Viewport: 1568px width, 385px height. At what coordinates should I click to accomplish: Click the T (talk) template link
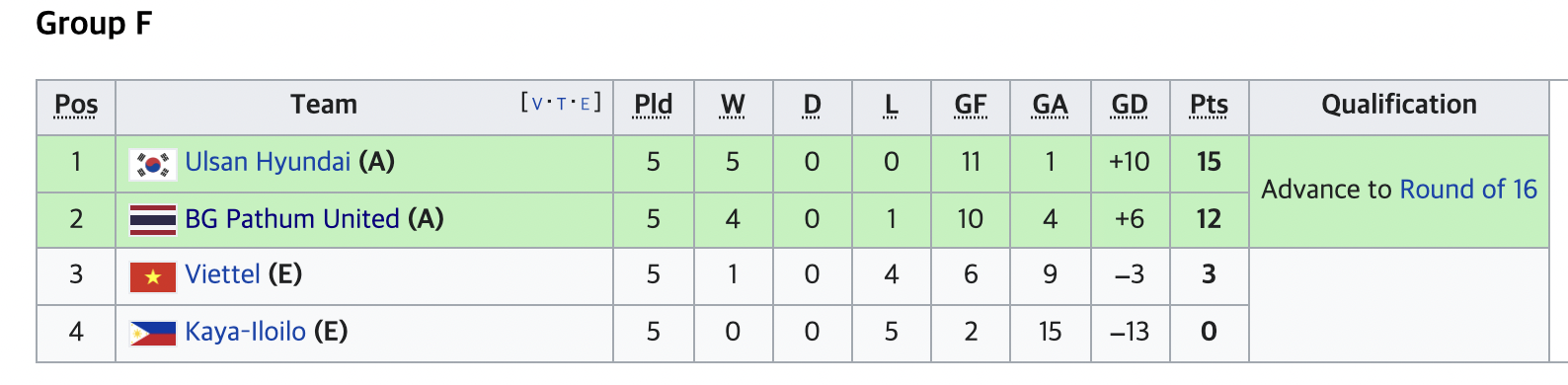pyautogui.click(x=561, y=104)
